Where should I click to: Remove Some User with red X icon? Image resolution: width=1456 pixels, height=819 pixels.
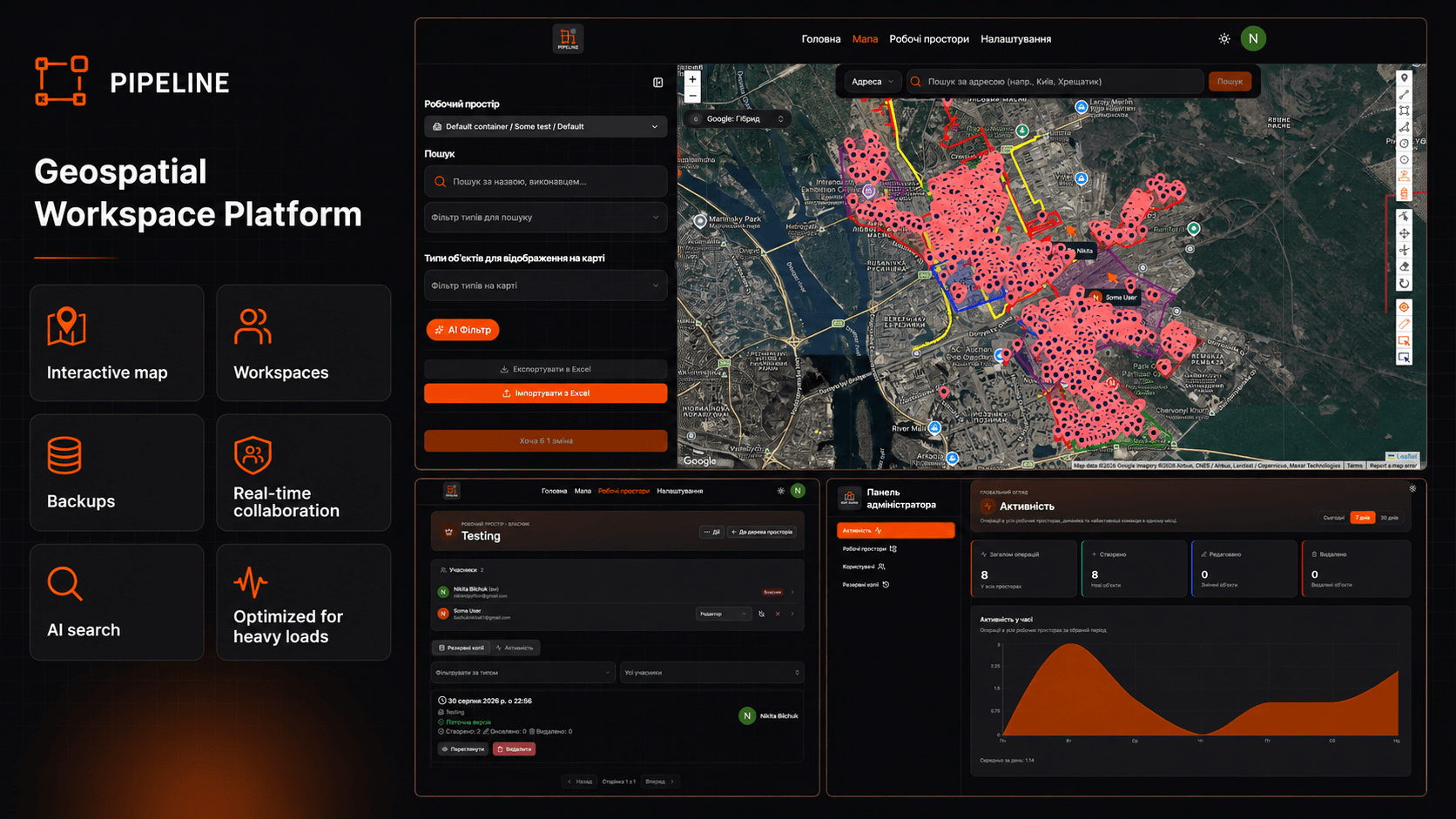coord(778,614)
